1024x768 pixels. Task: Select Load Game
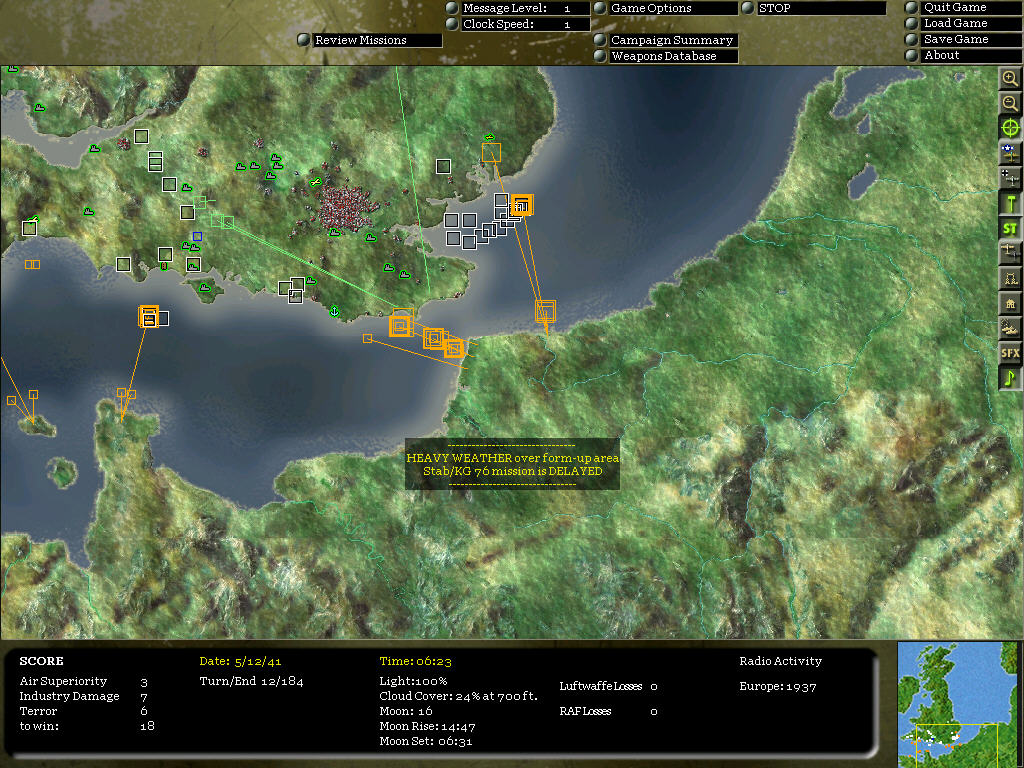click(971, 23)
